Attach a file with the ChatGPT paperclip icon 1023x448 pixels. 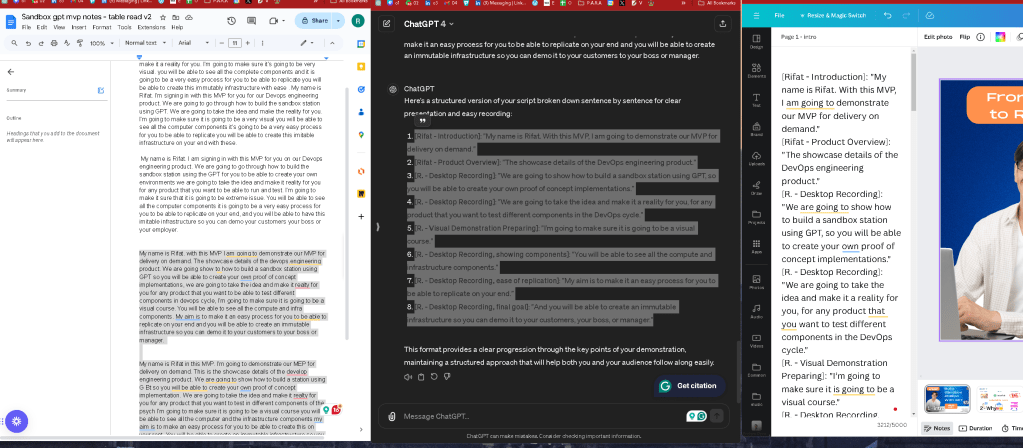[x=391, y=416]
